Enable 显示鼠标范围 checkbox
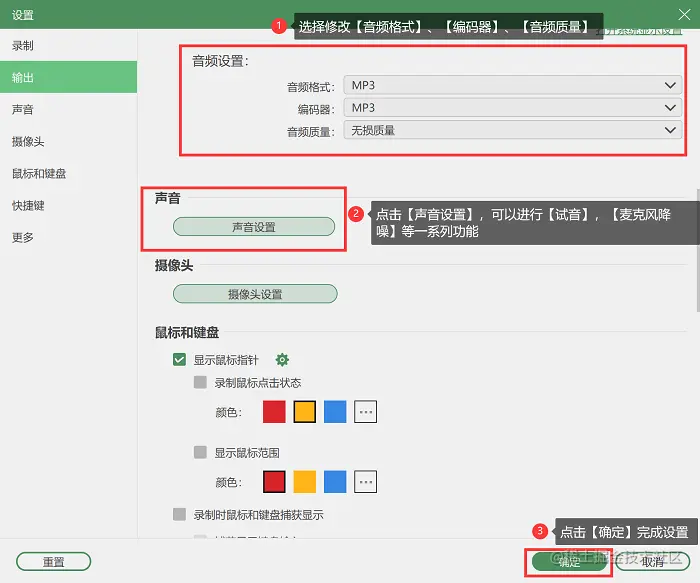Image resolution: width=700 pixels, height=583 pixels. 200,452
